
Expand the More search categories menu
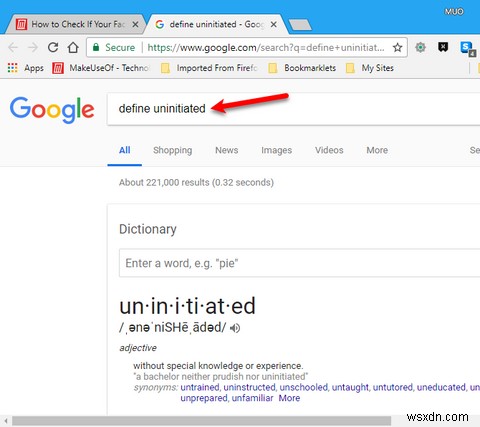377,150
